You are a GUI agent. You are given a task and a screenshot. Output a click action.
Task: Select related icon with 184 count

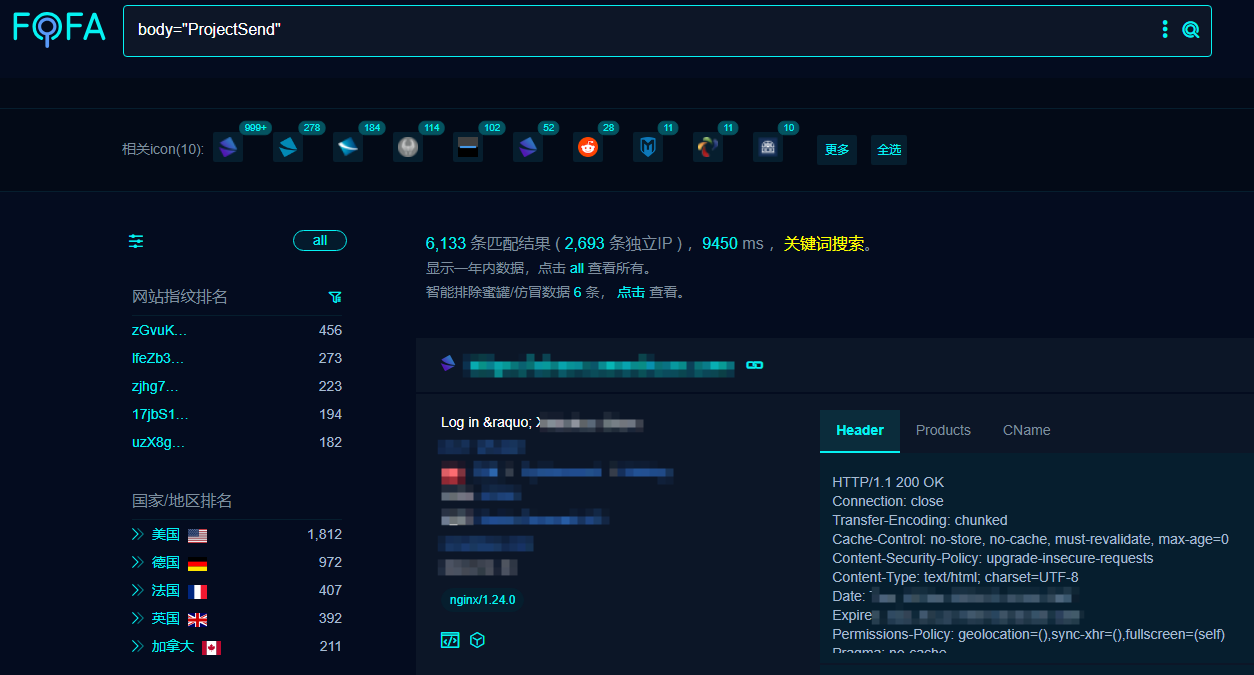coord(348,148)
